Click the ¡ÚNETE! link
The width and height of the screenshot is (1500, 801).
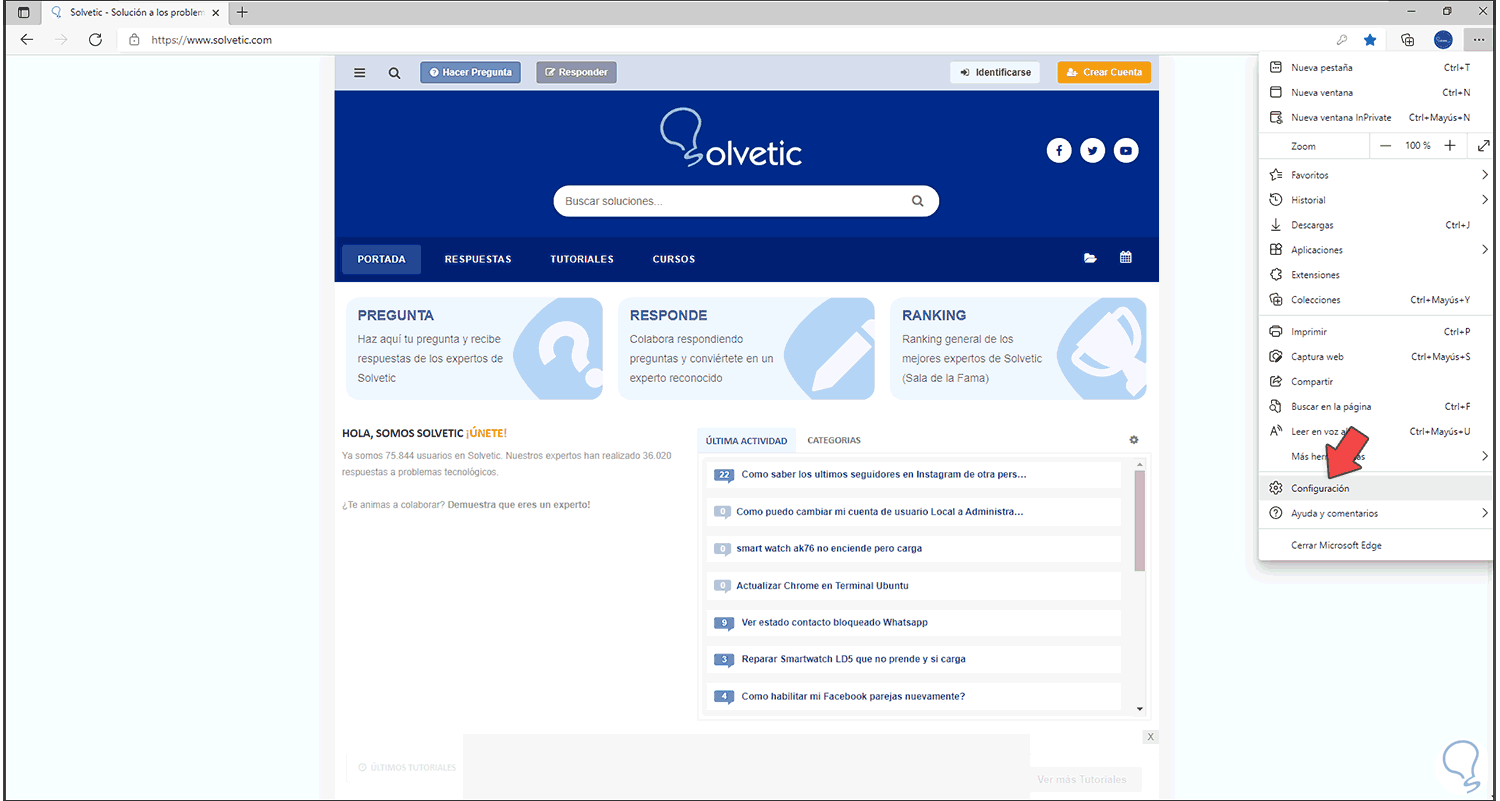coord(486,433)
